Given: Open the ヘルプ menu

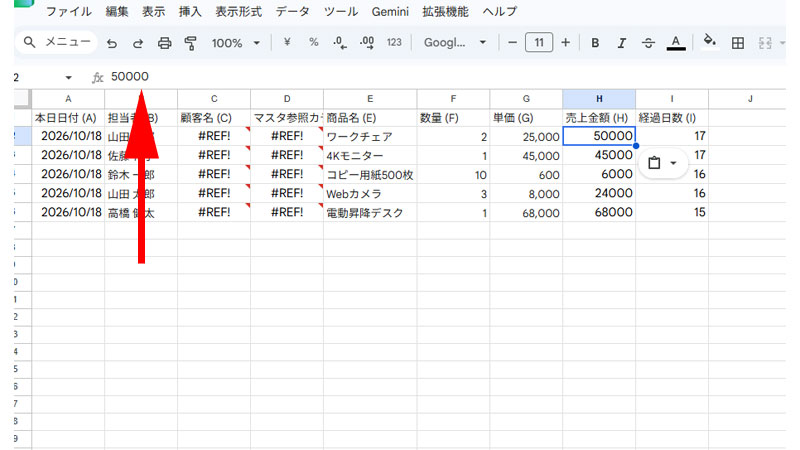Looking at the screenshot, I should 500,11.
